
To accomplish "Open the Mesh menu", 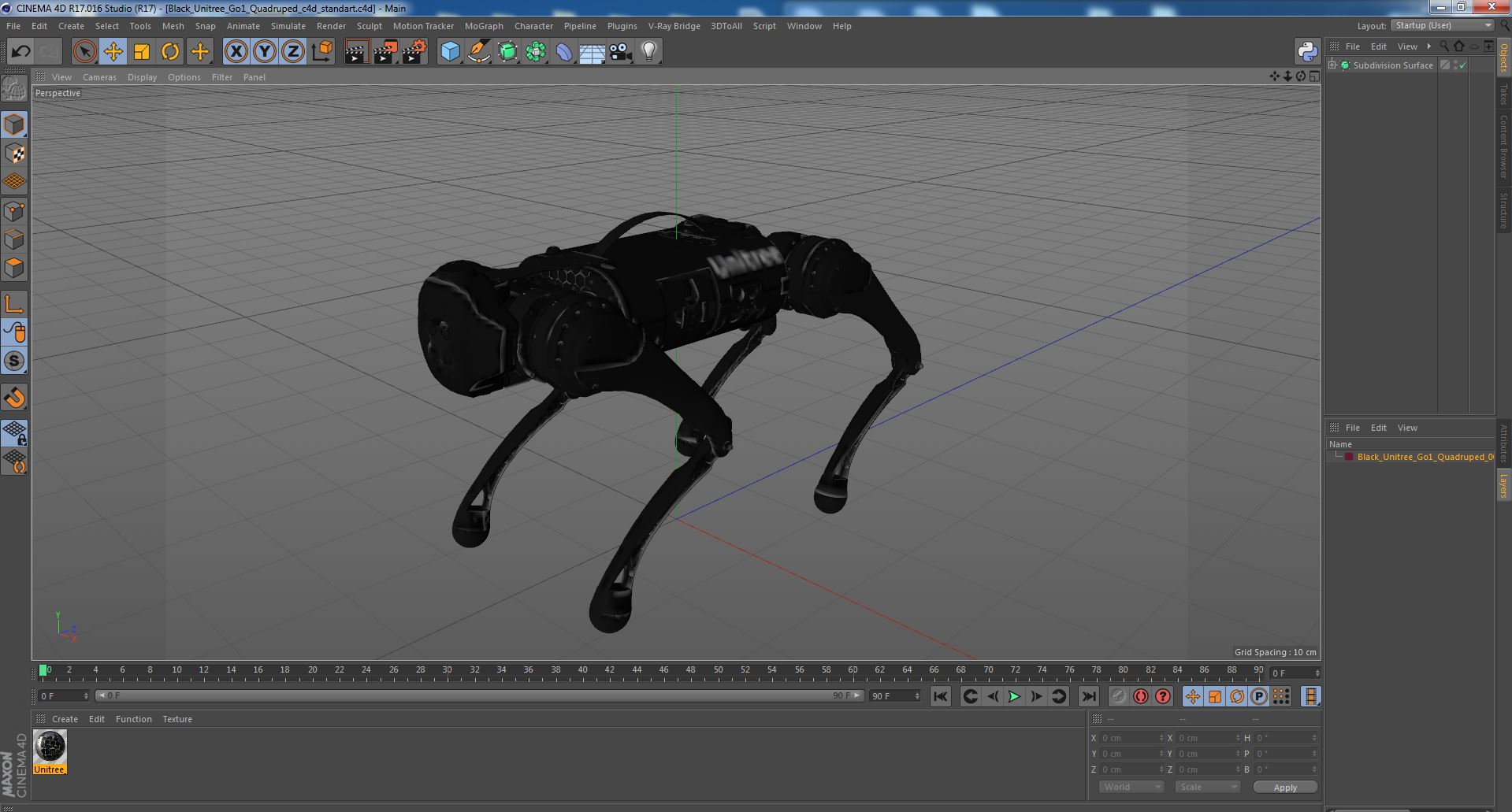I will click(173, 26).
